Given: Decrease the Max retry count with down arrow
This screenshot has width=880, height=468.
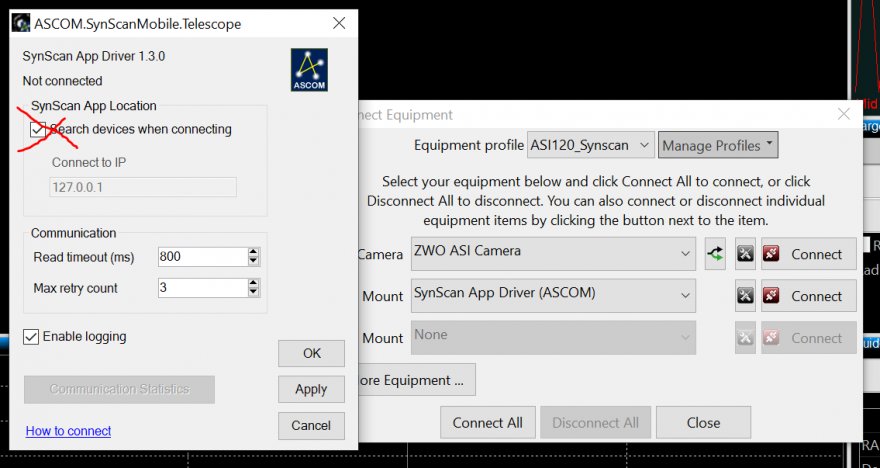Looking at the screenshot, I should click(253, 293).
